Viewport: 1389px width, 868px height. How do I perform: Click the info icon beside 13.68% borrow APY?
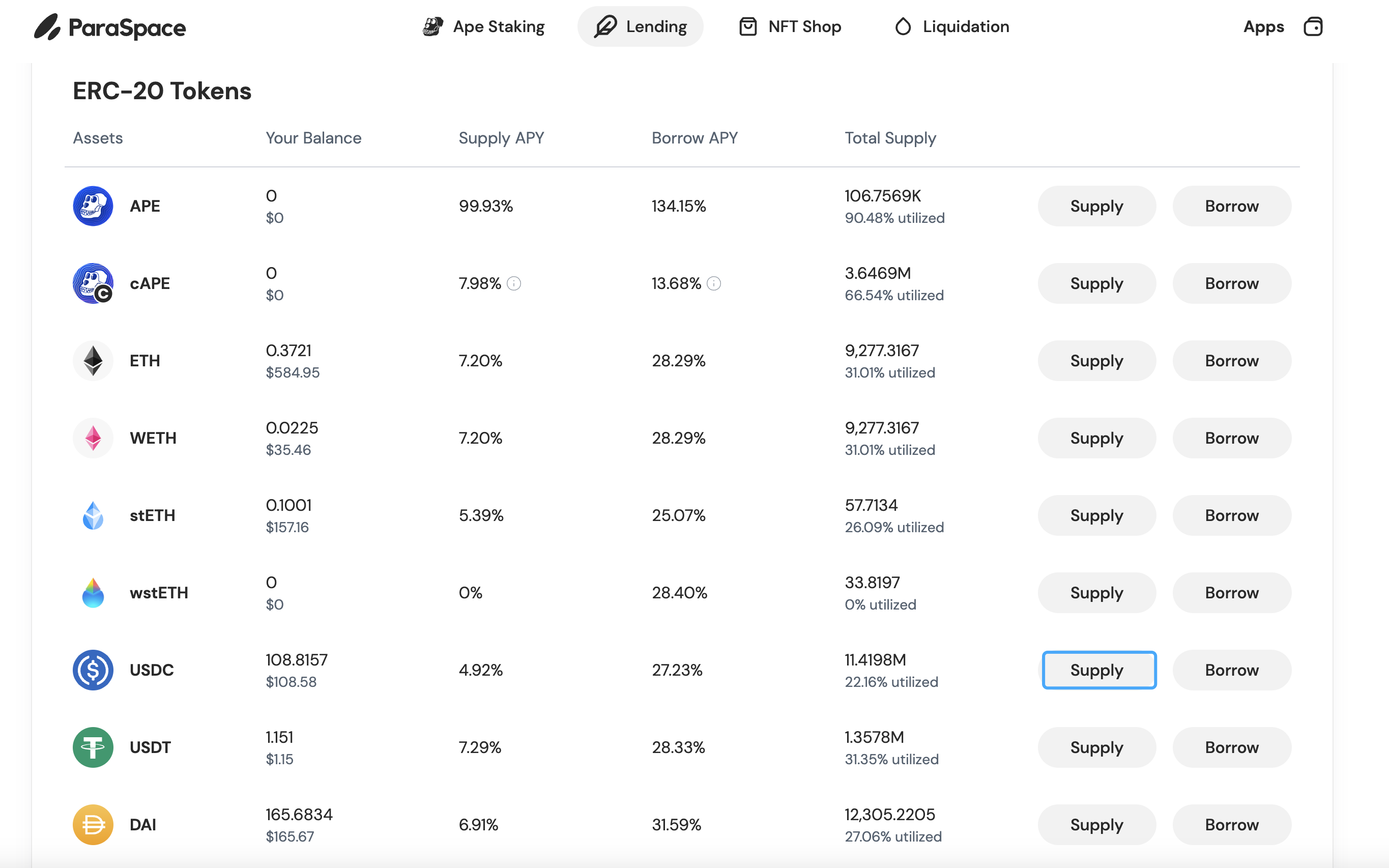(713, 283)
